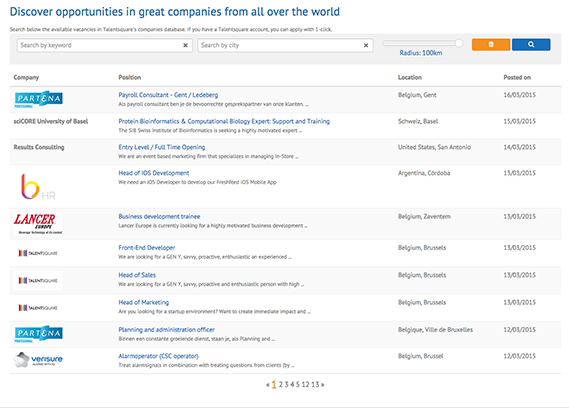Click posted date 14/03/2015
569x408 pixels.
tap(519, 147)
